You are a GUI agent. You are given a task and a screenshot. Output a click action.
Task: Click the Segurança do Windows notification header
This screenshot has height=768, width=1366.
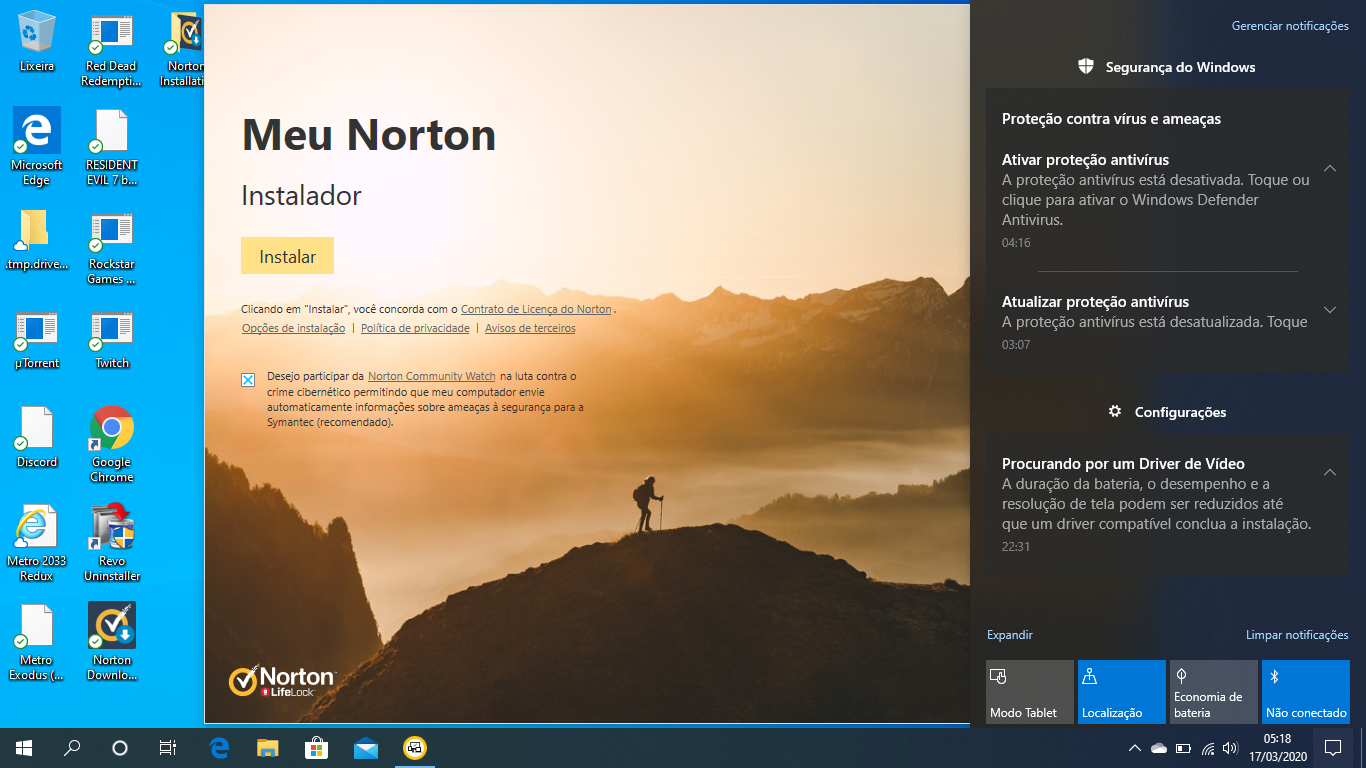(1166, 67)
